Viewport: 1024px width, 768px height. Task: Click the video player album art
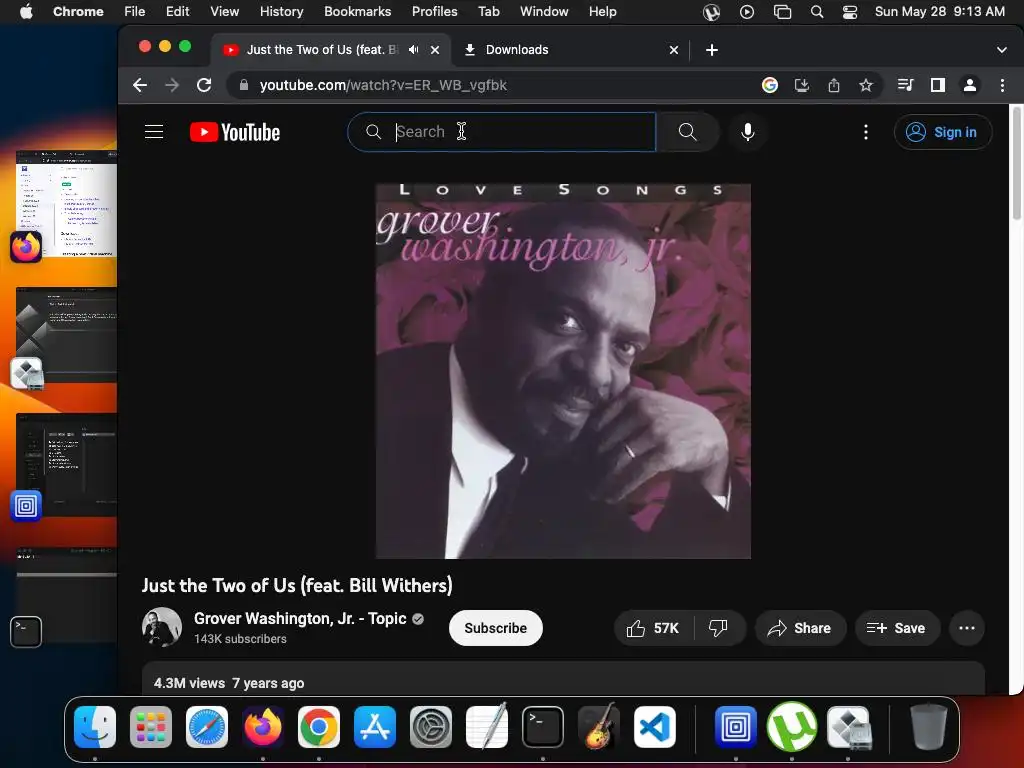[563, 371]
